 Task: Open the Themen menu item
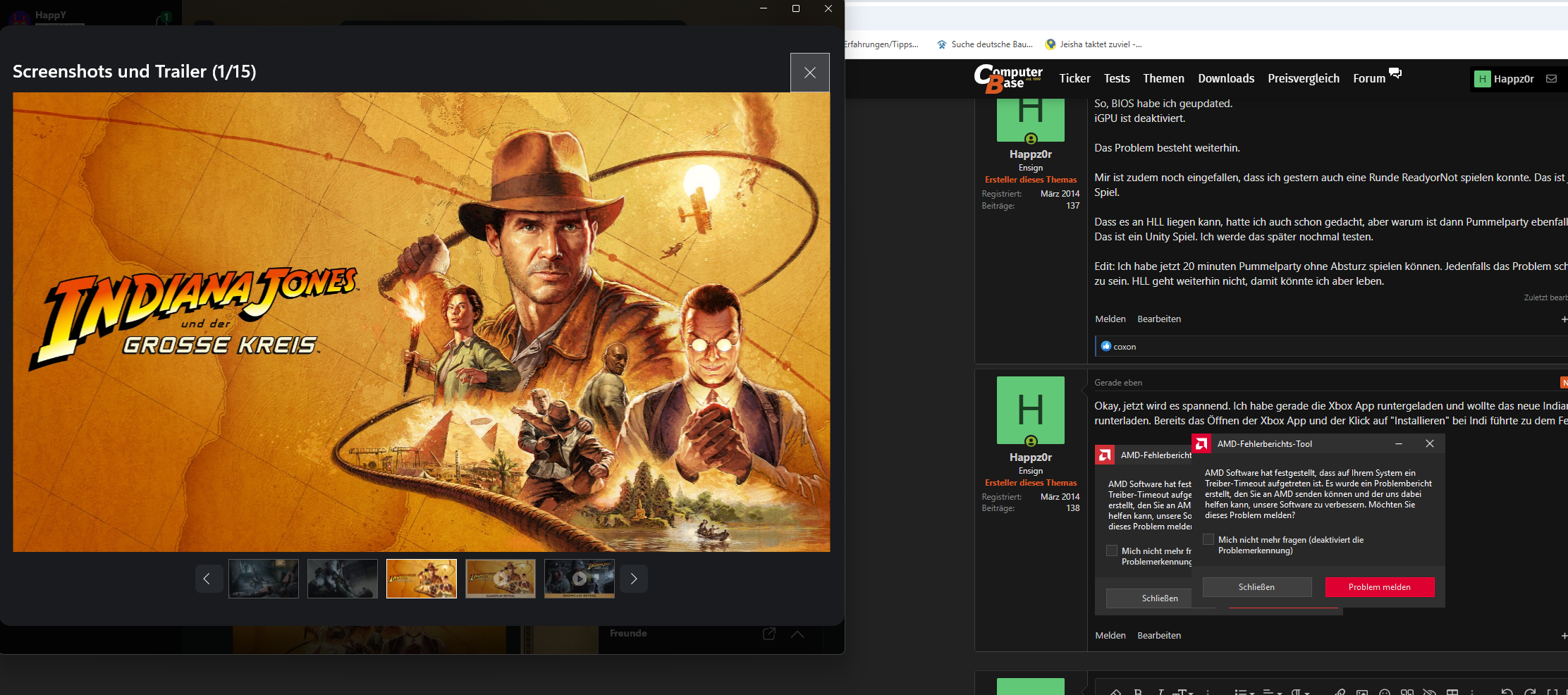(1163, 78)
